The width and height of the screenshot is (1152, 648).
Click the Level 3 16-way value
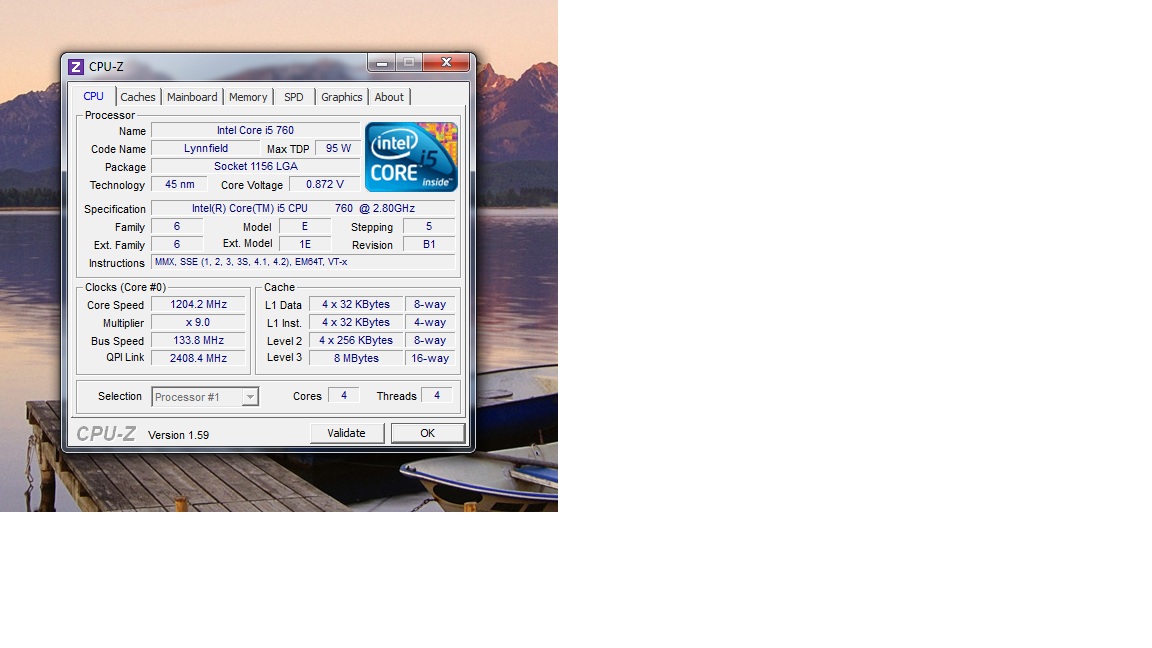pos(430,359)
